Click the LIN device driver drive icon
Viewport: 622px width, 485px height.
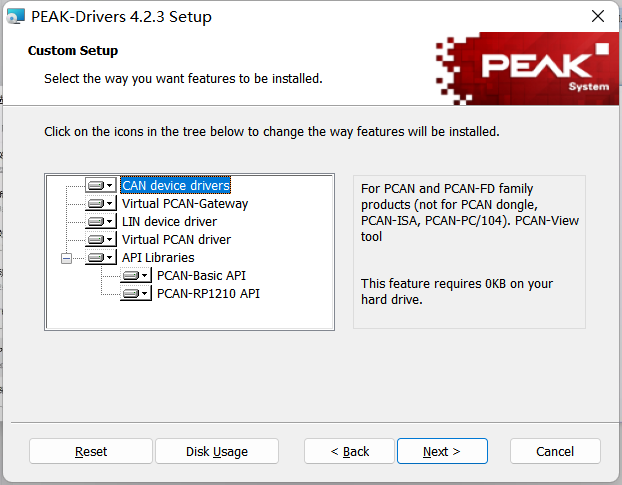[101, 221]
